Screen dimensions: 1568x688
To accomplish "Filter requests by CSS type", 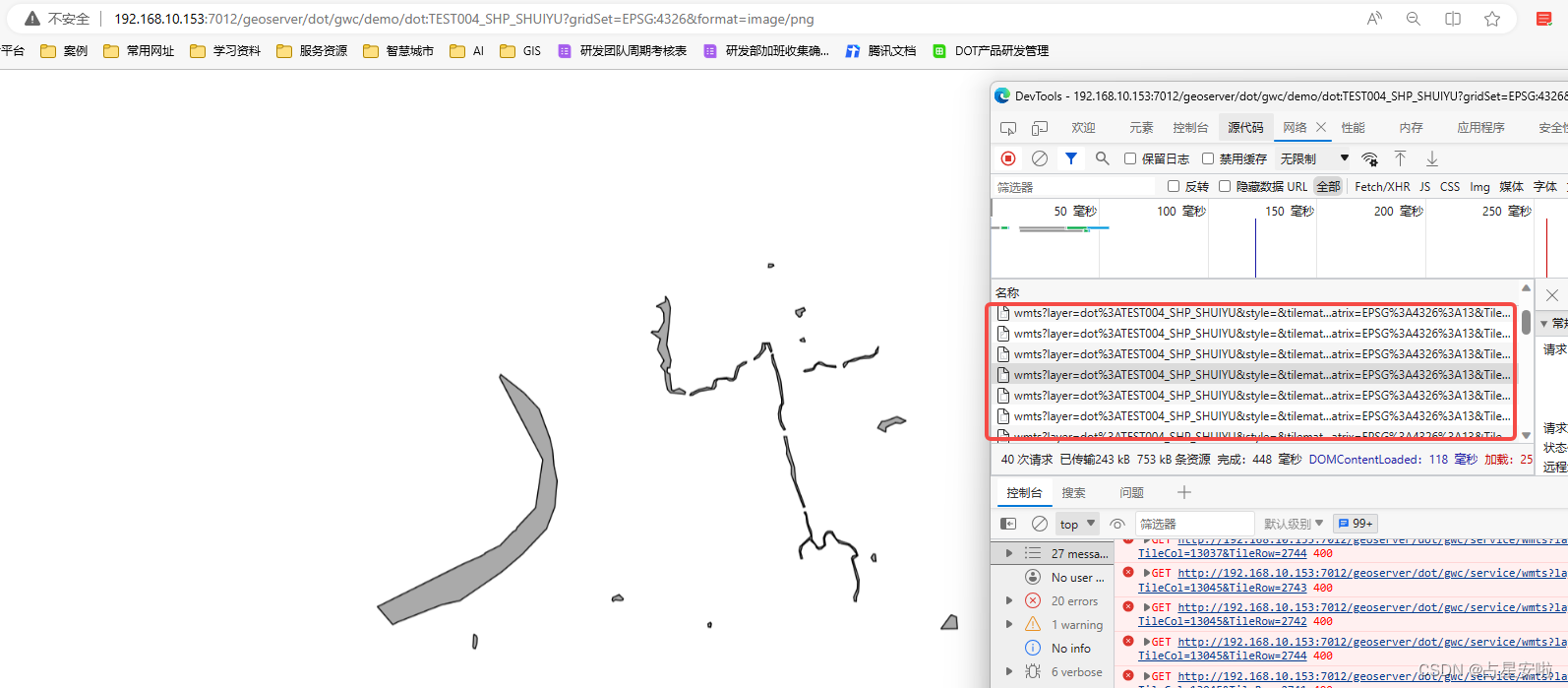I will coord(1450,186).
